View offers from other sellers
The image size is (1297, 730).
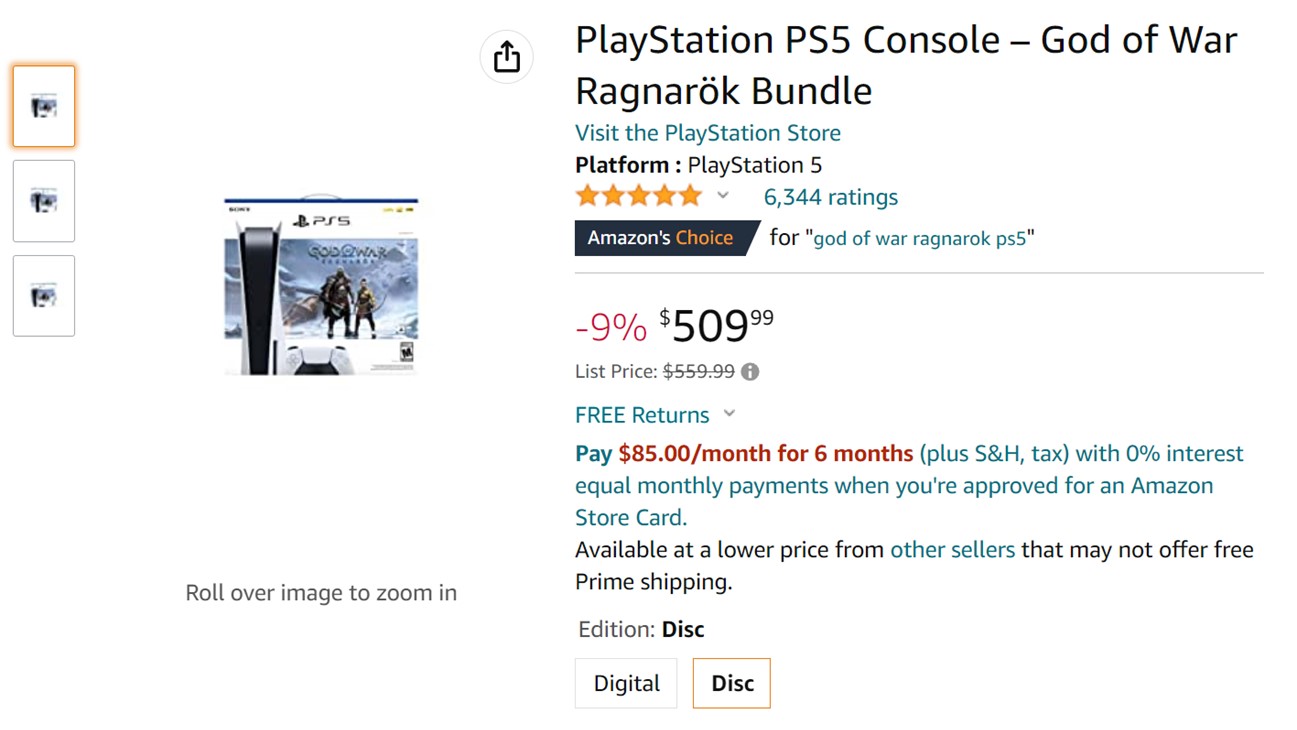(952, 549)
